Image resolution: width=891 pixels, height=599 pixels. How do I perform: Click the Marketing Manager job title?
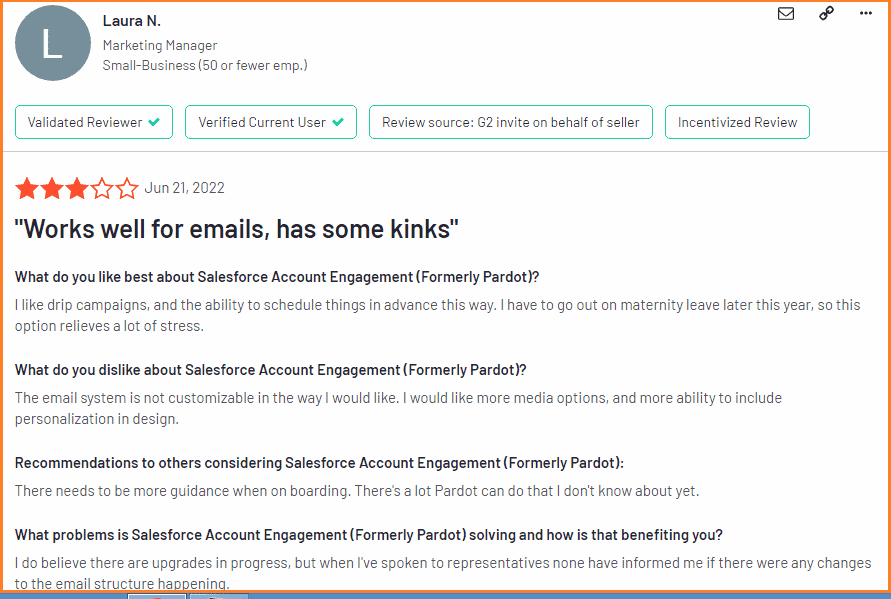[x=160, y=45]
